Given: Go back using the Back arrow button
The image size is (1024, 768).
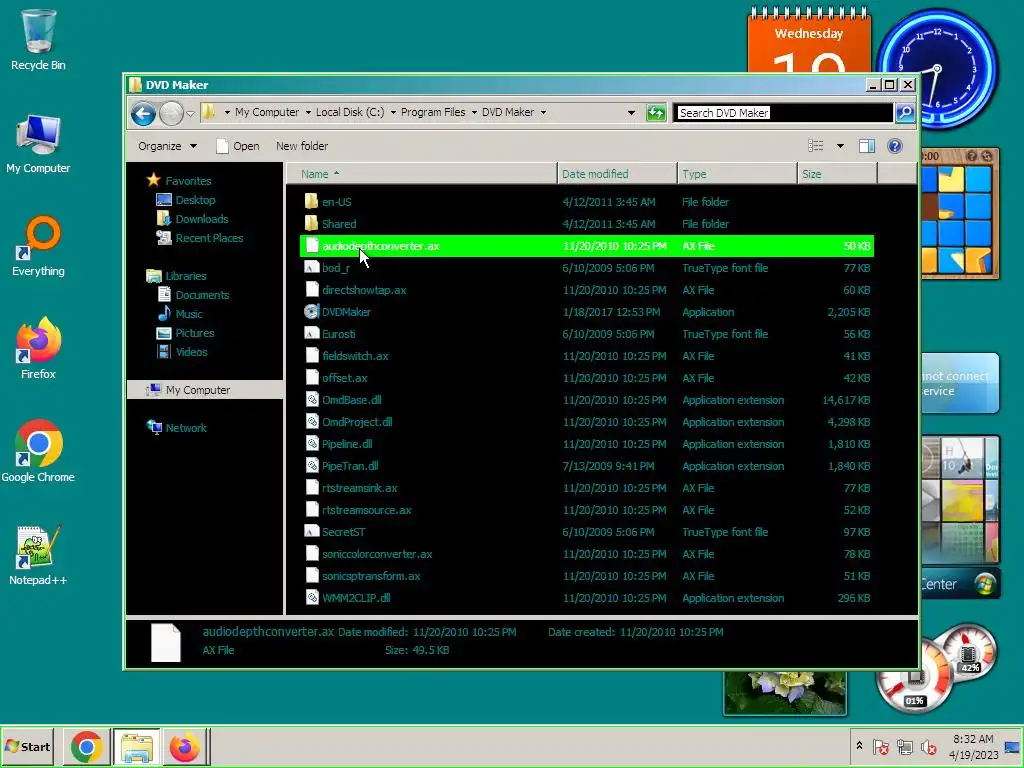Looking at the screenshot, I should 143,114.
